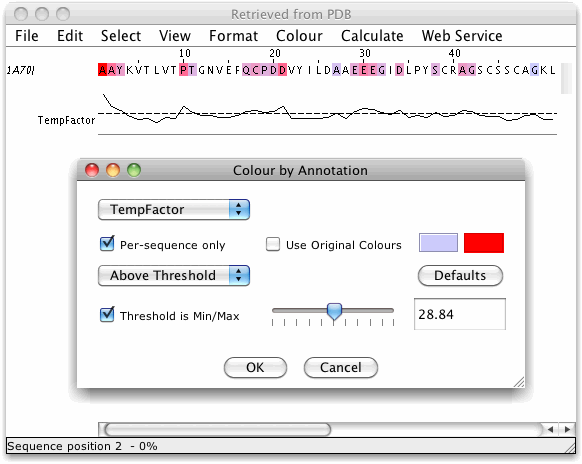Open the Colour menu
This screenshot has height=464, width=582.
[299, 36]
